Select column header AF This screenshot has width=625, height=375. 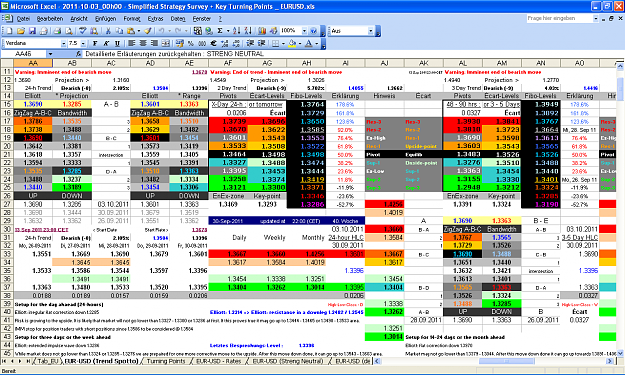228,63
